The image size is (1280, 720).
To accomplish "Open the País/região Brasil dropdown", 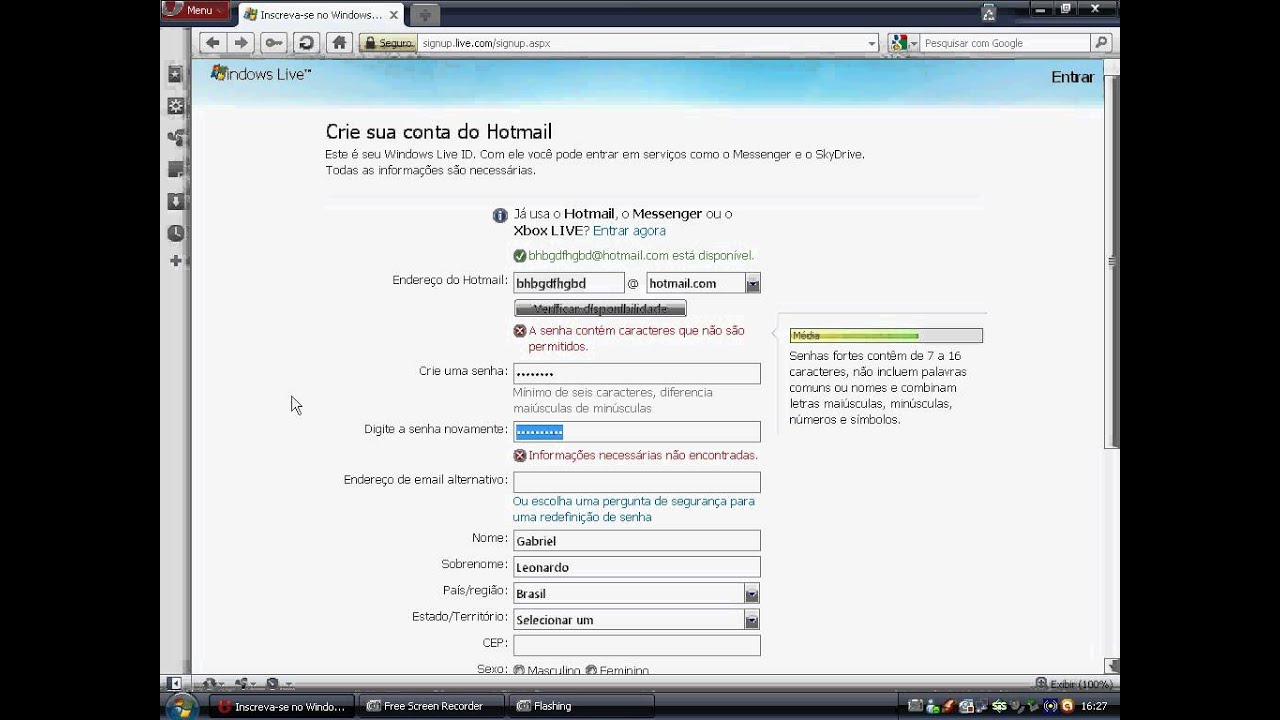I will pyautogui.click(x=752, y=594).
